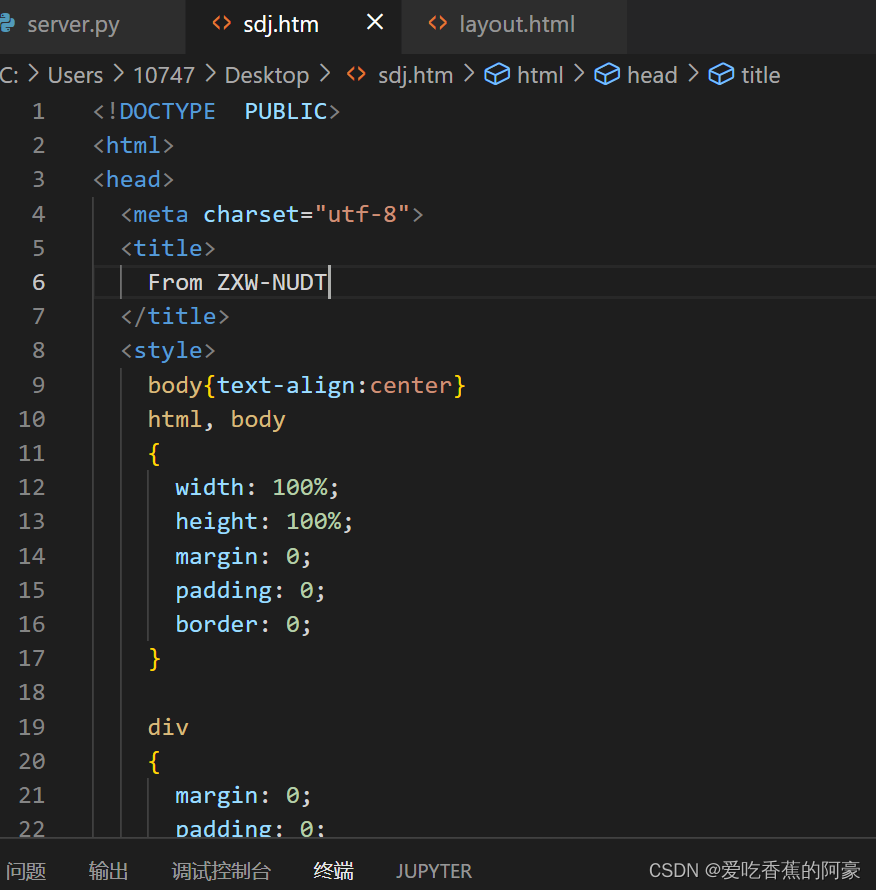876x890 pixels.
Task: Close the sdj.htm editor tab
Action: click(375, 22)
